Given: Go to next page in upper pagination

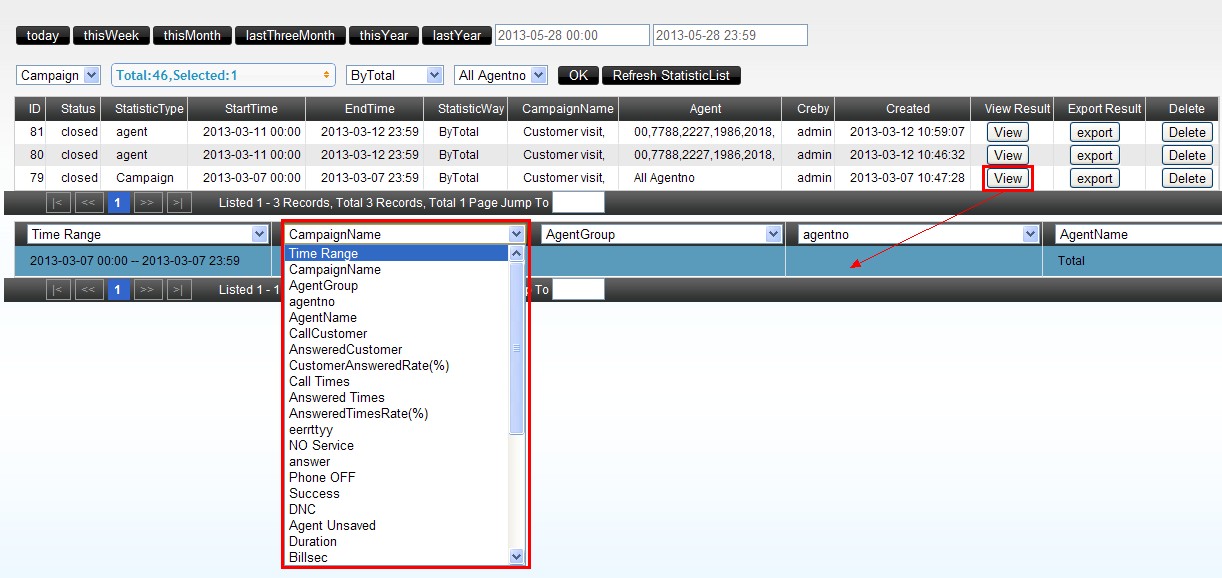Looking at the screenshot, I should 148,203.
